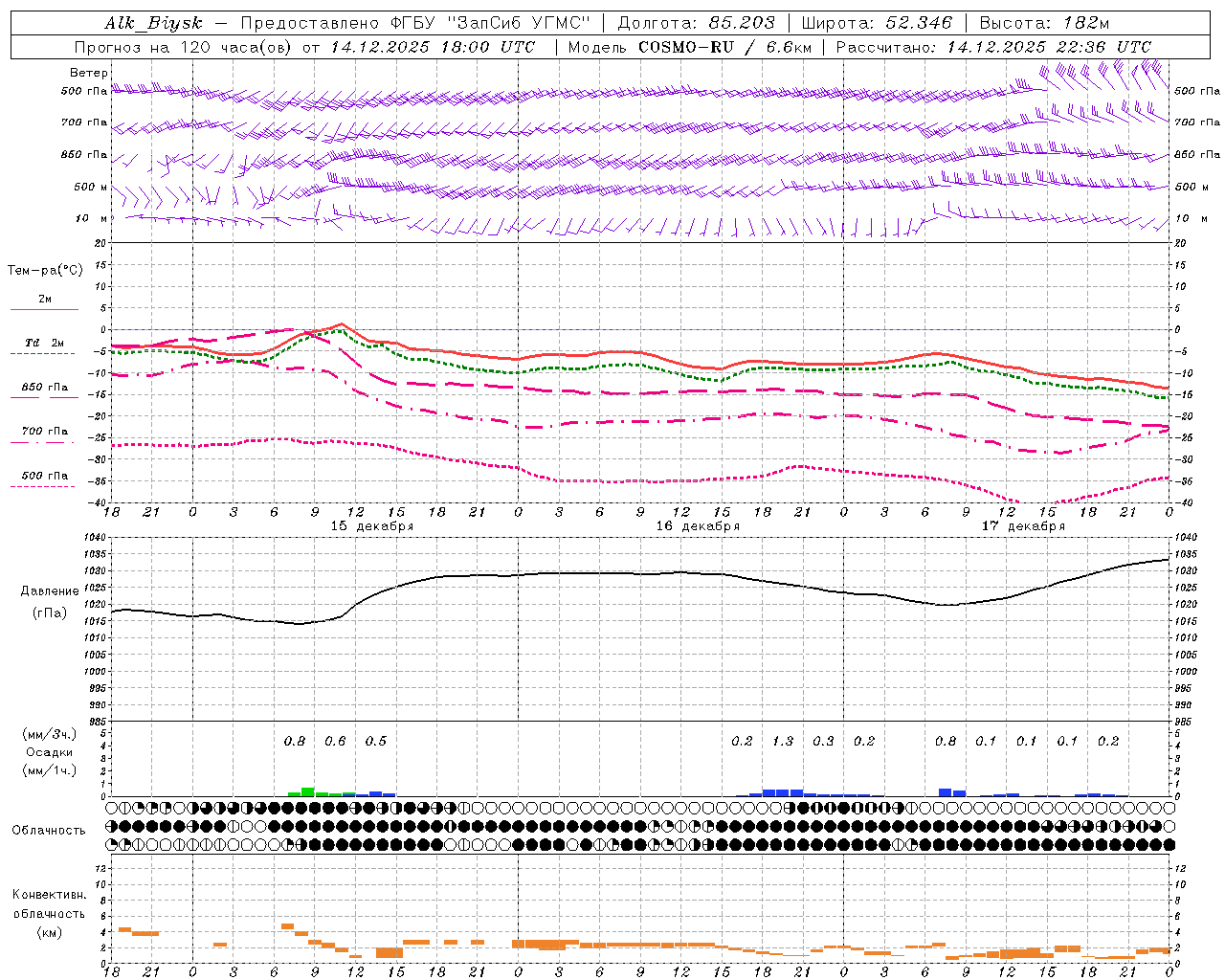
Task: Click the Конвективн. convective cloud label
Action: pos(50,895)
